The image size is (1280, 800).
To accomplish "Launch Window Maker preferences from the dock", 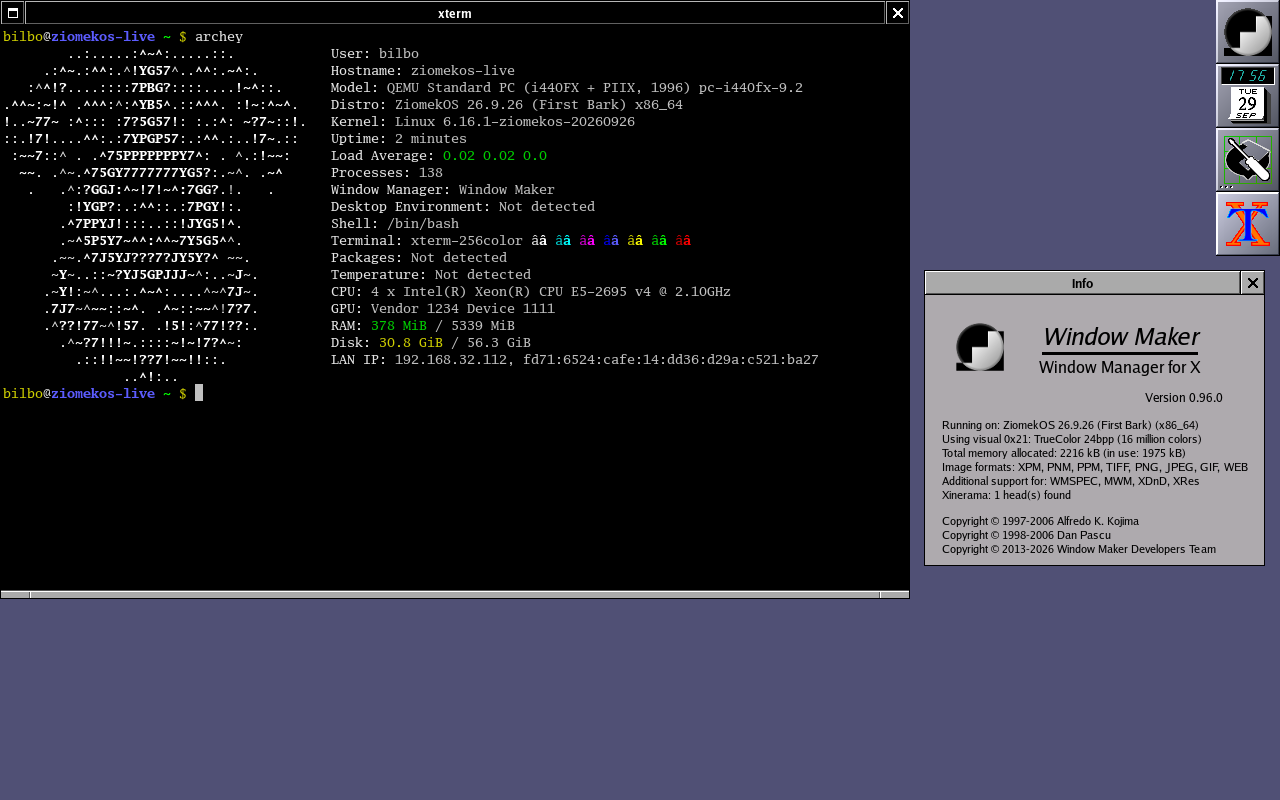I will [x=1247, y=160].
